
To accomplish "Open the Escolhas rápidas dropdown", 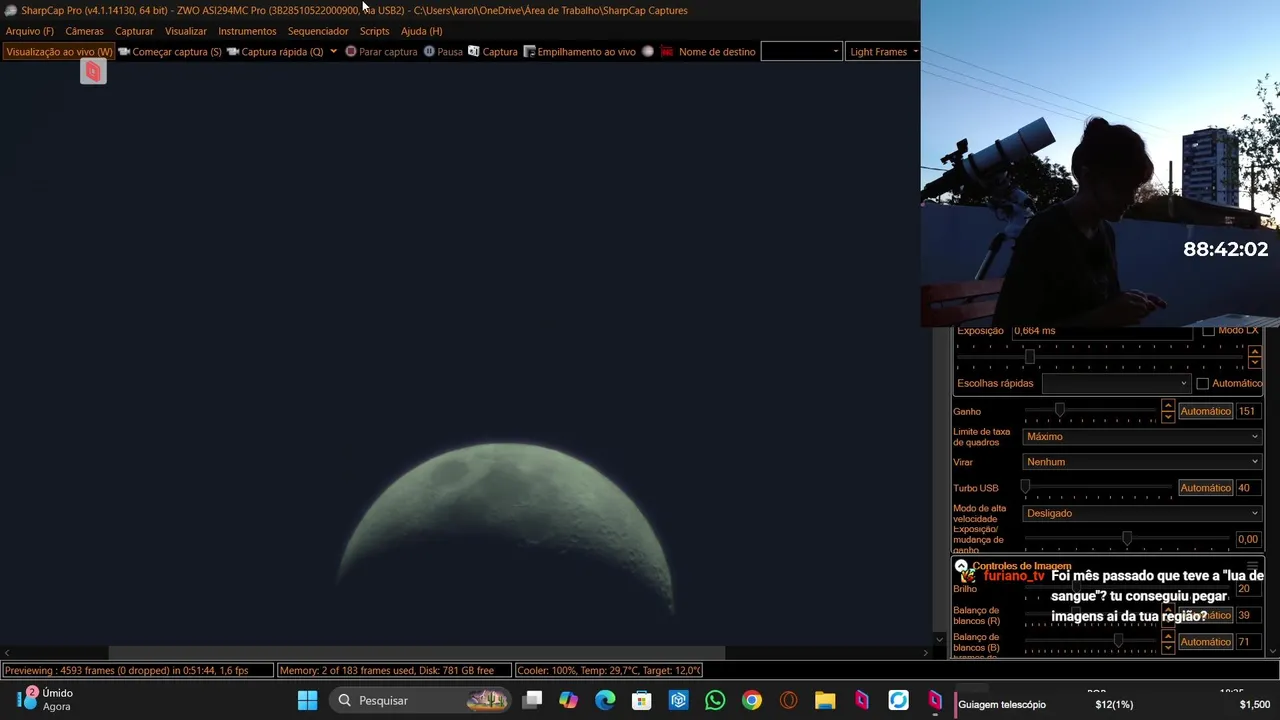I will 1116,383.
